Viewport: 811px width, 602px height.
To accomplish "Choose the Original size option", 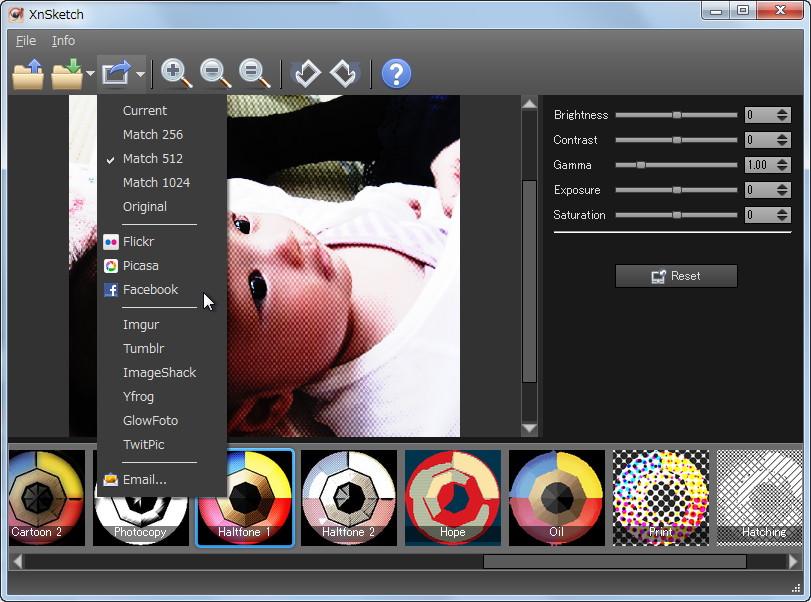I will coord(147,206).
